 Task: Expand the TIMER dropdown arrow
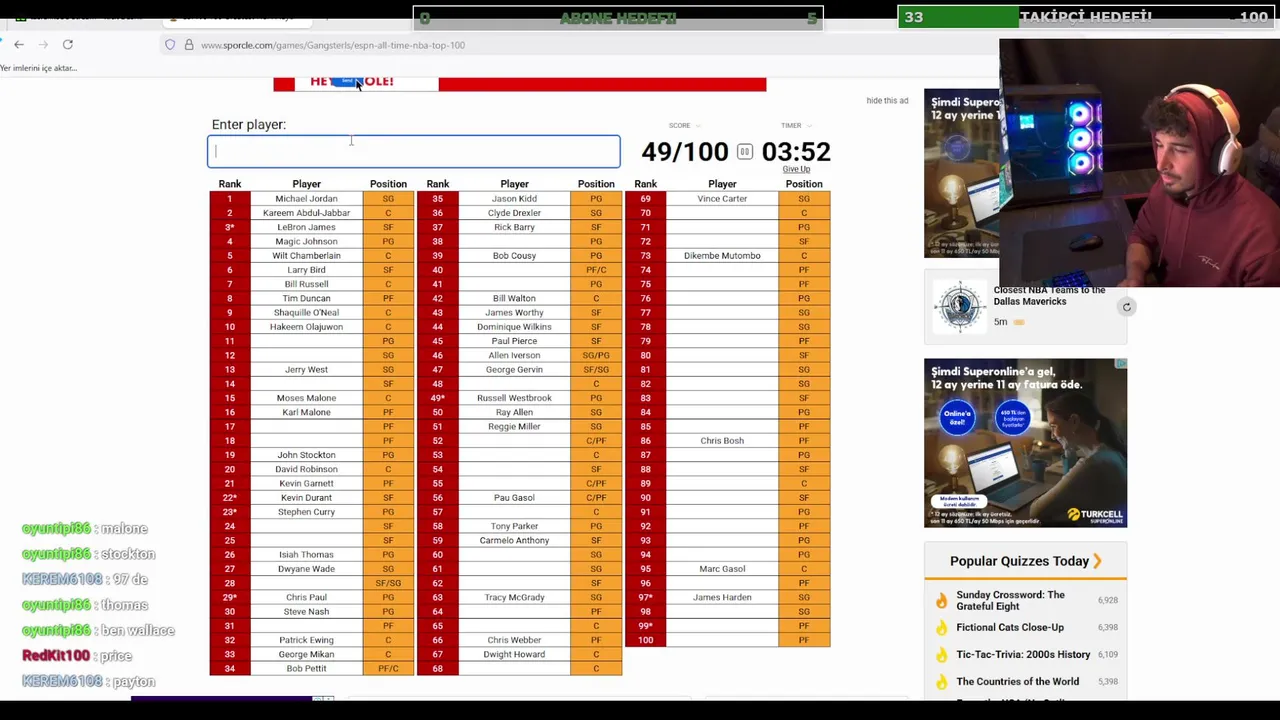[x=808, y=126]
